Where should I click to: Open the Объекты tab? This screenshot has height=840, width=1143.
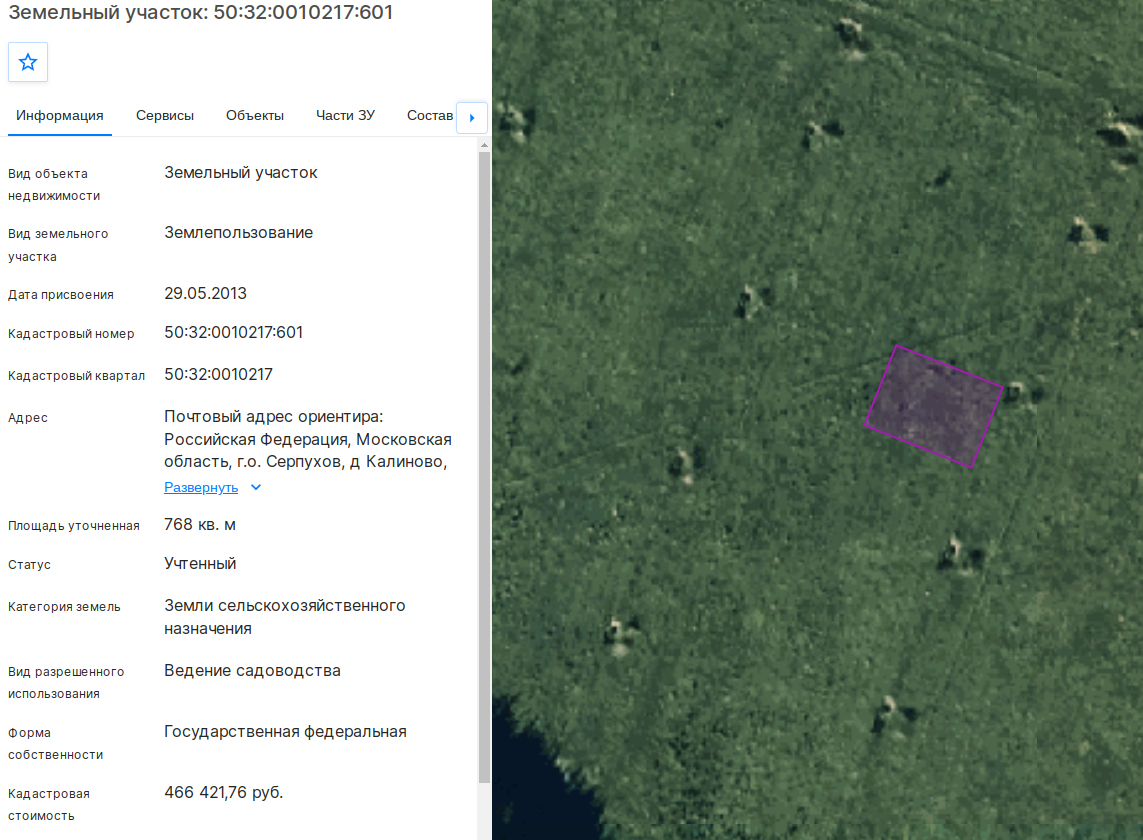[254, 116]
